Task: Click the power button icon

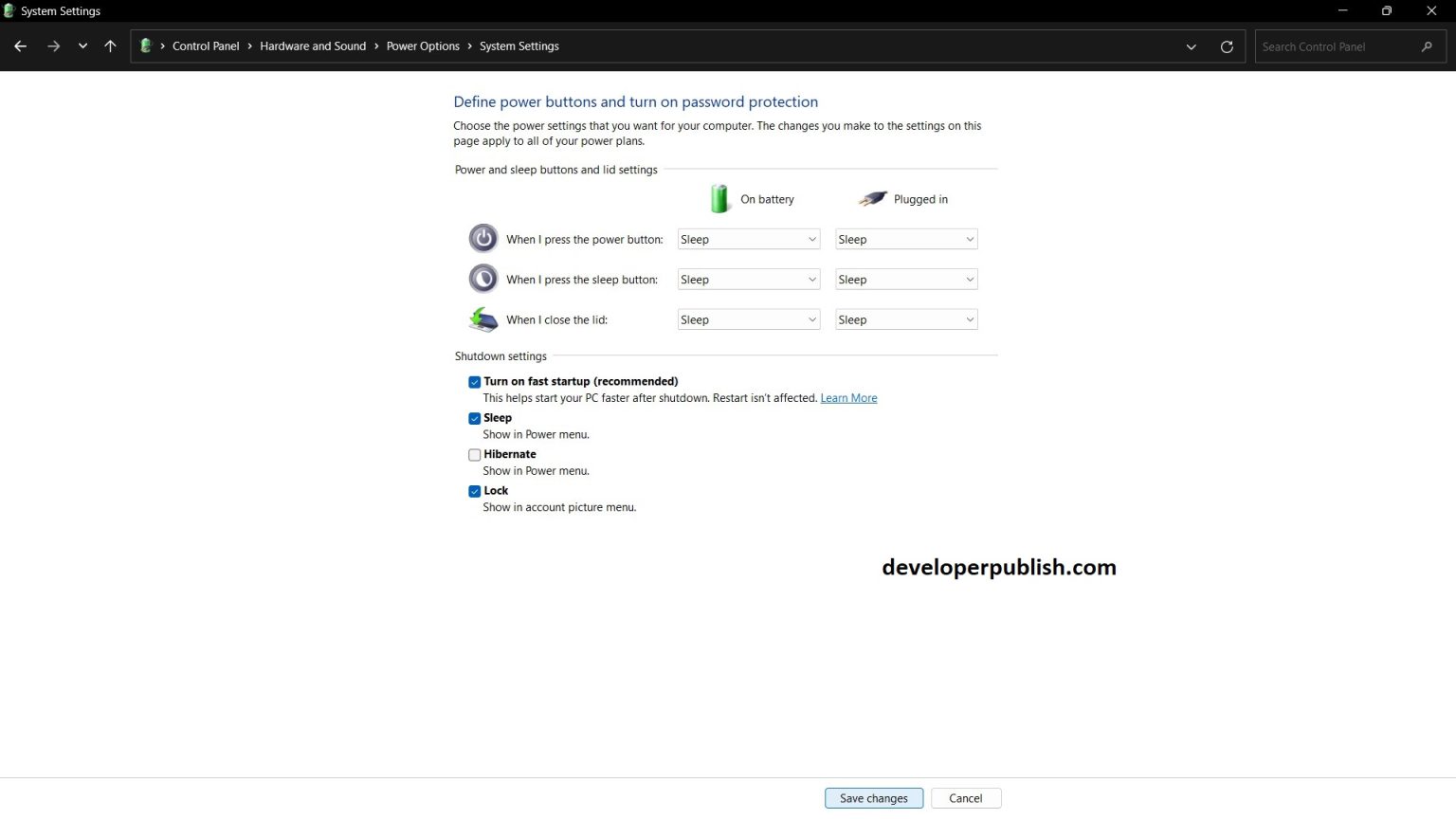Action: pyautogui.click(x=482, y=238)
